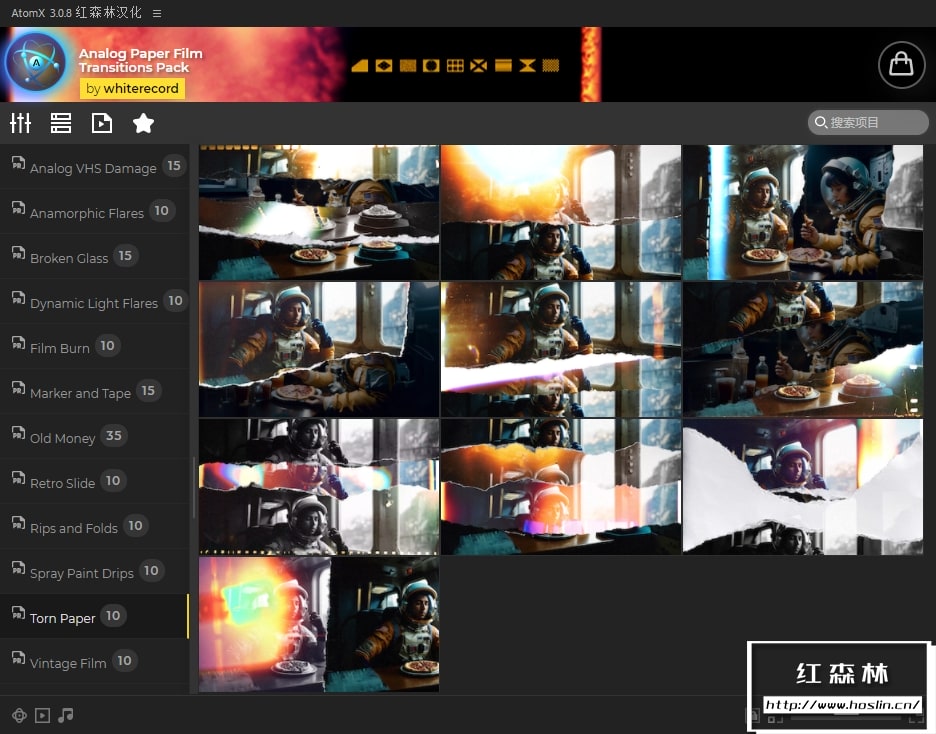Select the Analog VHS Damage category
This screenshot has height=734, width=936.
(94, 166)
